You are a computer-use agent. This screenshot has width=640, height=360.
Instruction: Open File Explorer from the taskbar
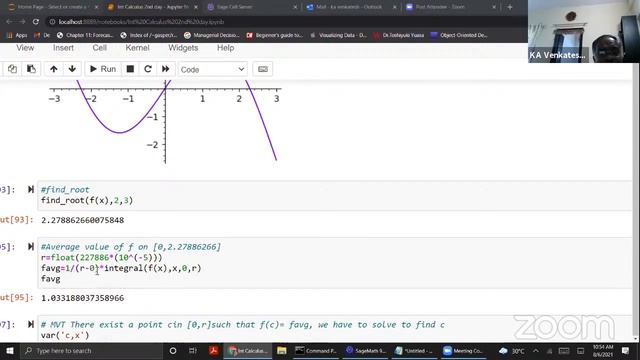pos(281,351)
